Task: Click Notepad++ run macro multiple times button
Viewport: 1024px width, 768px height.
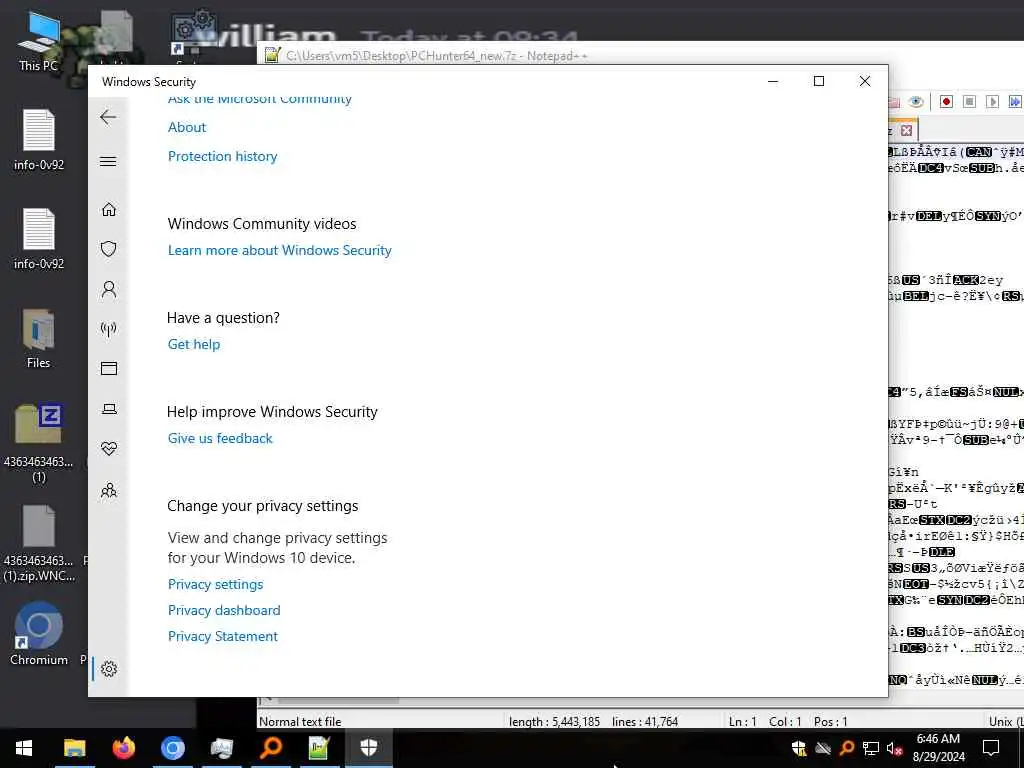Action: point(1015,101)
